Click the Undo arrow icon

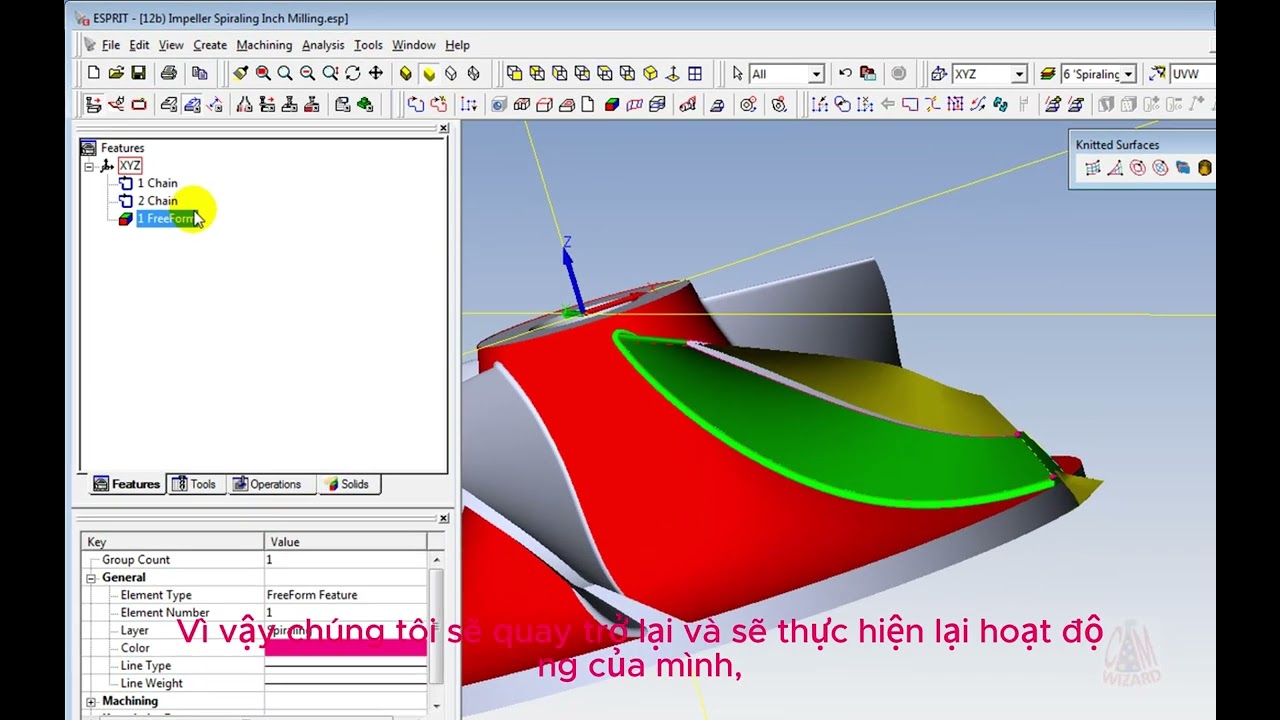[x=845, y=73]
